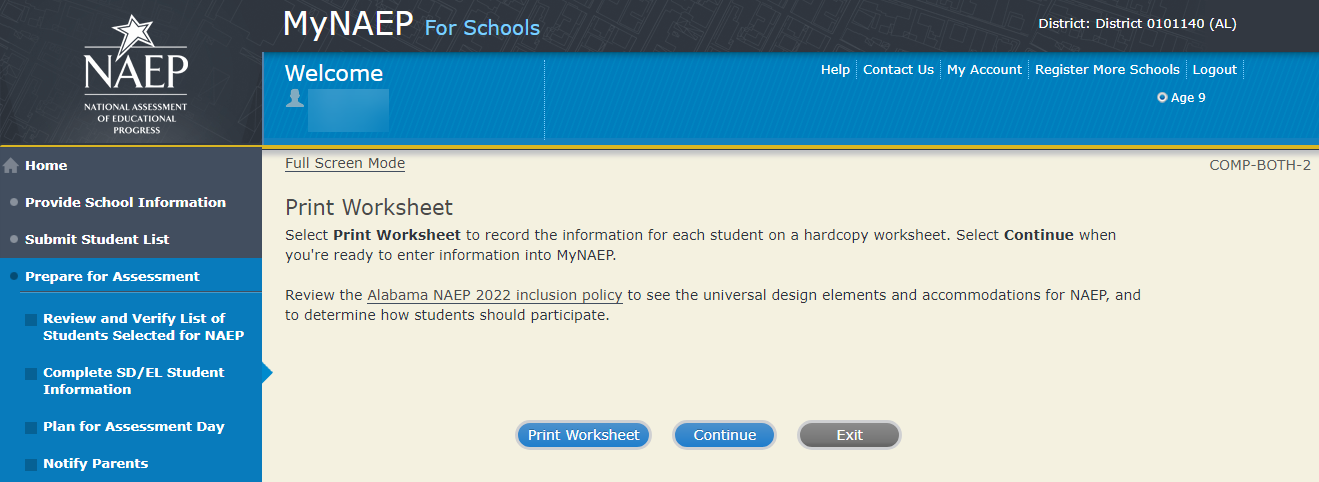Open the Help menu item
Screen dimensions: 1319x482
click(x=835, y=70)
